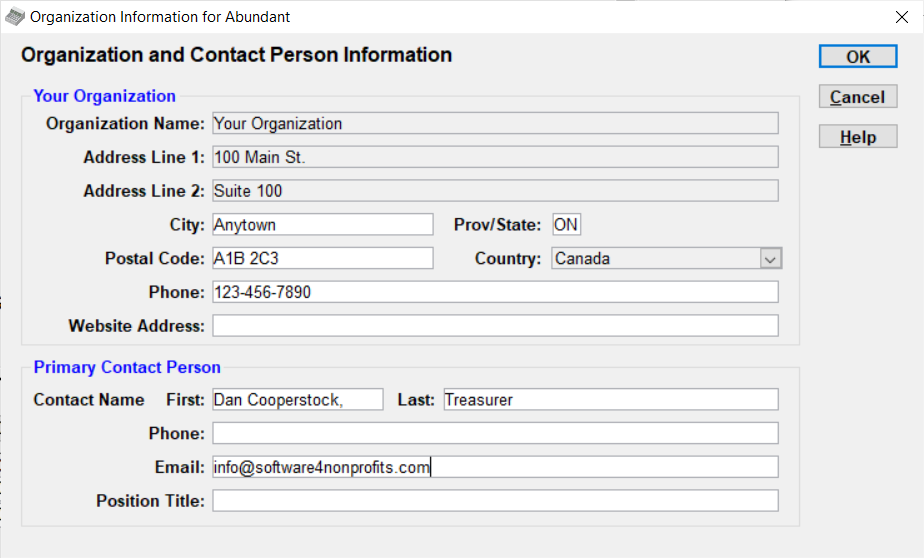Click the organization Phone field
Image resolution: width=924 pixels, height=558 pixels.
pos(494,292)
